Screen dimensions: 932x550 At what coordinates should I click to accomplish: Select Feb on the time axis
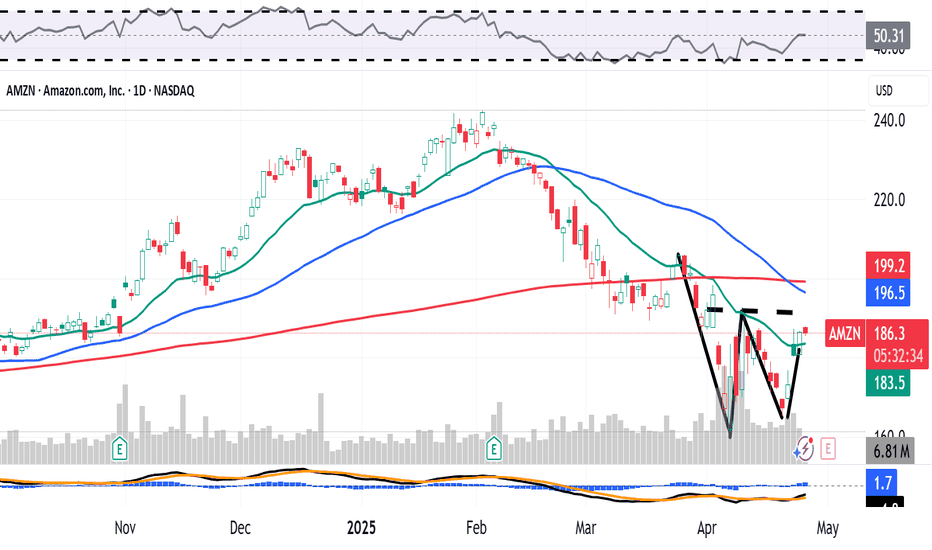(476, 528)
